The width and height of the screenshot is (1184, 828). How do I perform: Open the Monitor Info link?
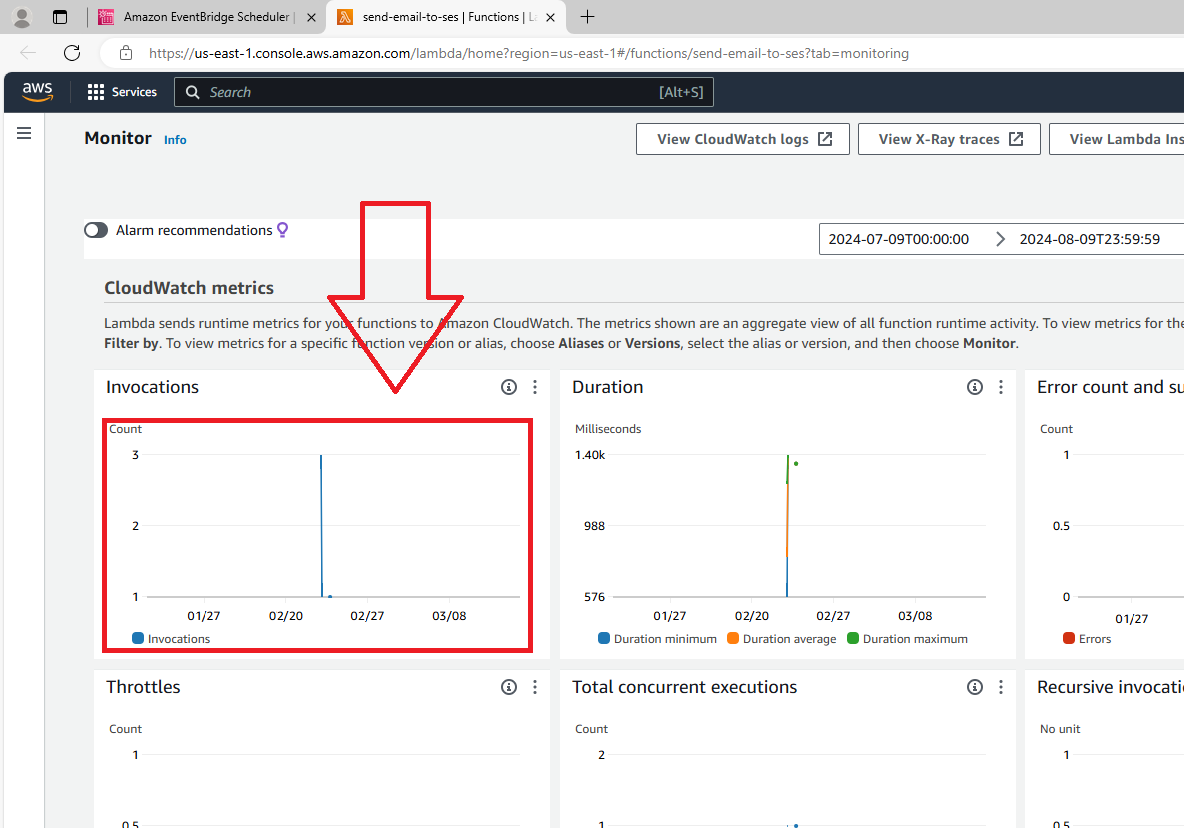coord(175,140)
